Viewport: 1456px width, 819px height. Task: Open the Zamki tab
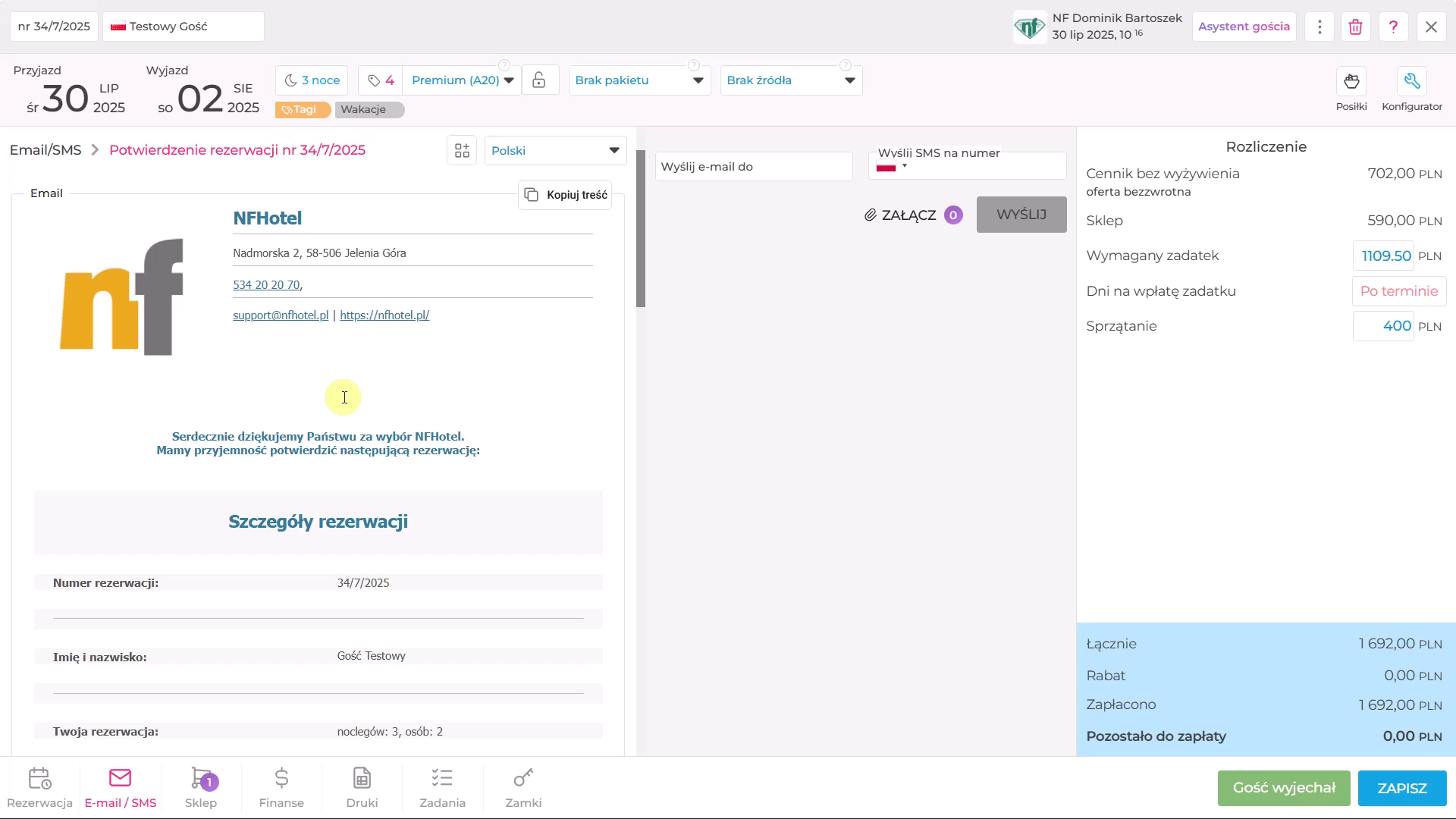523,788
